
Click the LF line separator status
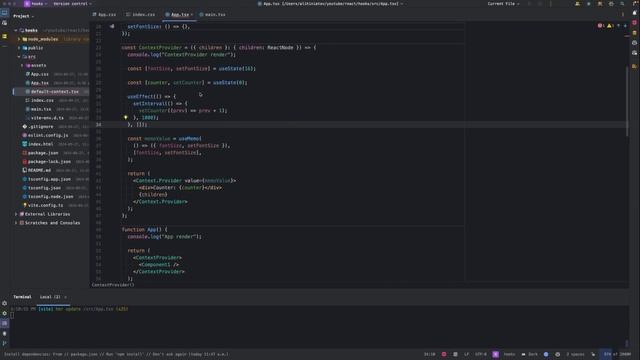pos(467,354)
